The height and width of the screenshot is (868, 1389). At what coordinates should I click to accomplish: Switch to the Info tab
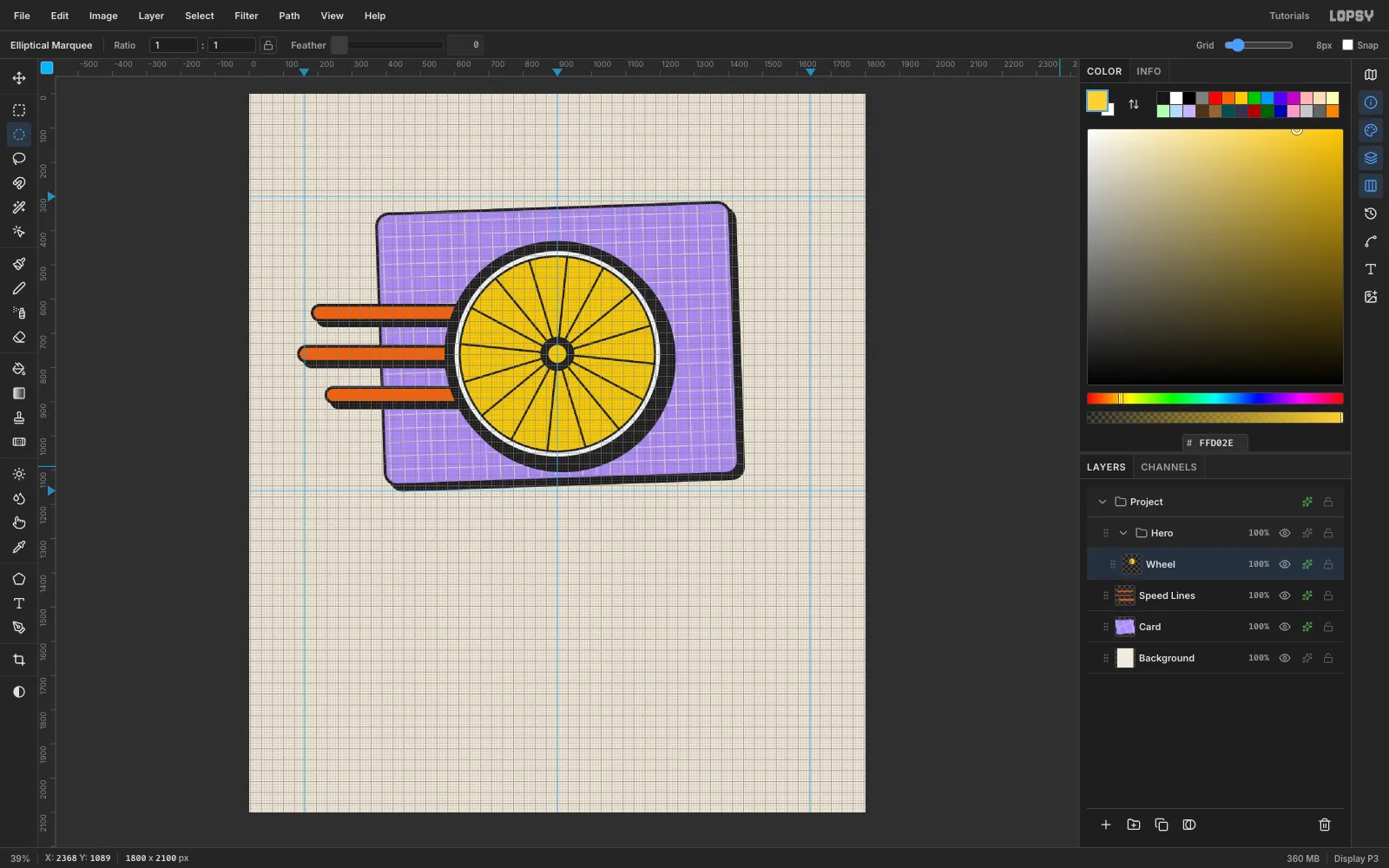[x=1149, y=71]
